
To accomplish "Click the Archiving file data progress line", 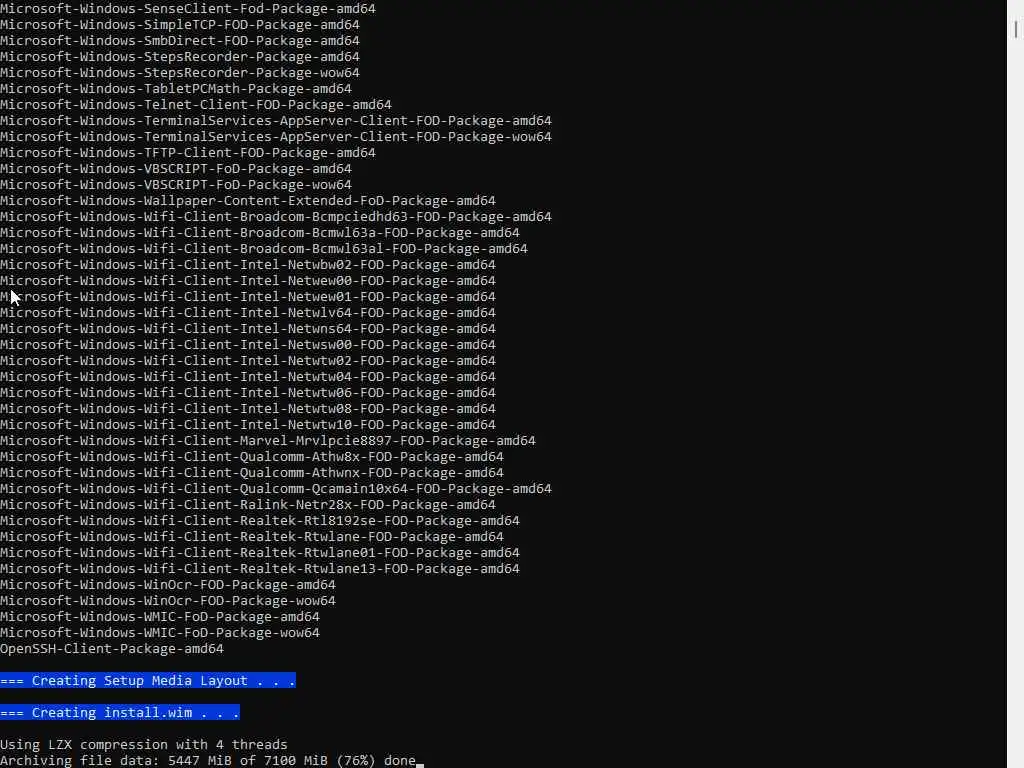I will tap(208, 761).
